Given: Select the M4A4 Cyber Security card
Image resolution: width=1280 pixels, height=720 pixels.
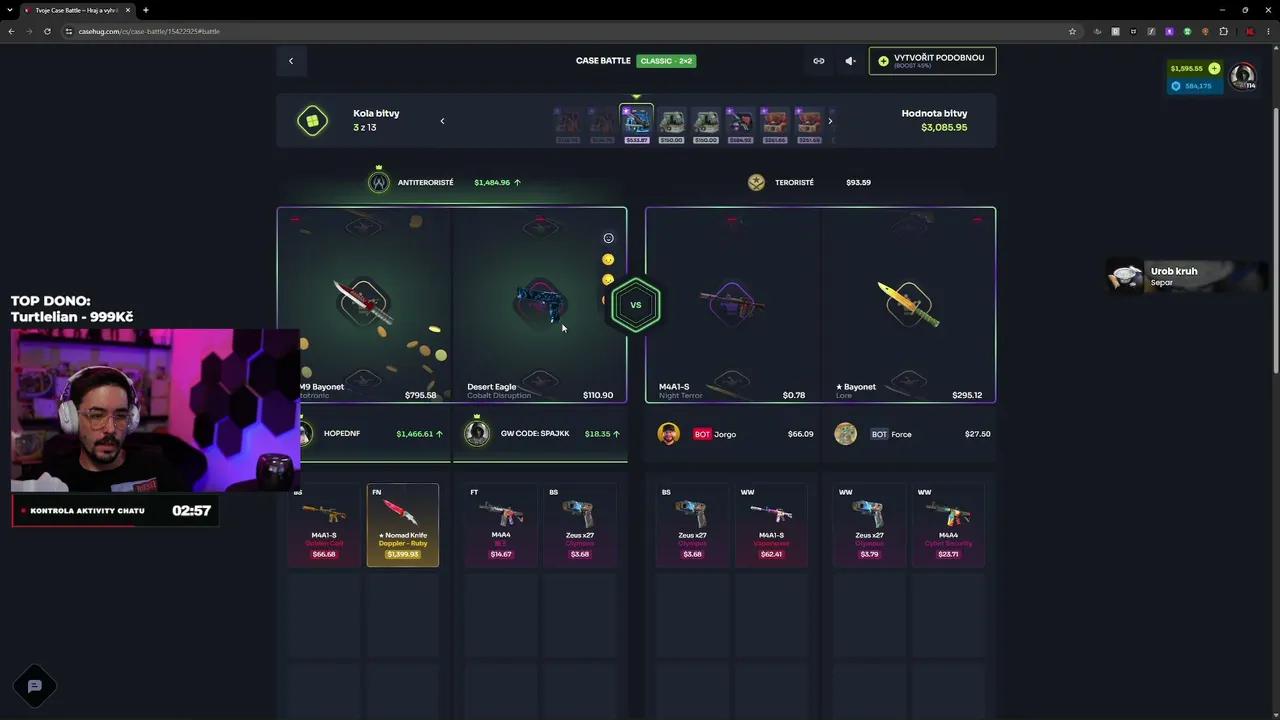Looking at the screenshot, I should [948, 525].
